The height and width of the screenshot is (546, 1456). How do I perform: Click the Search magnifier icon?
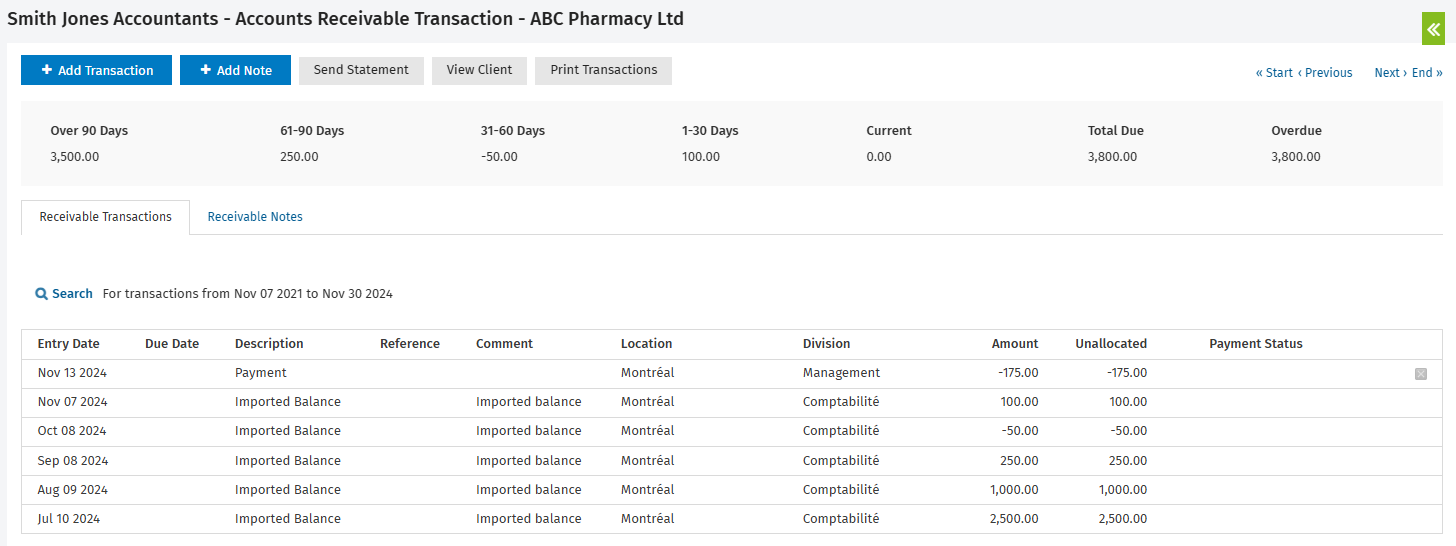pos(41,294)
